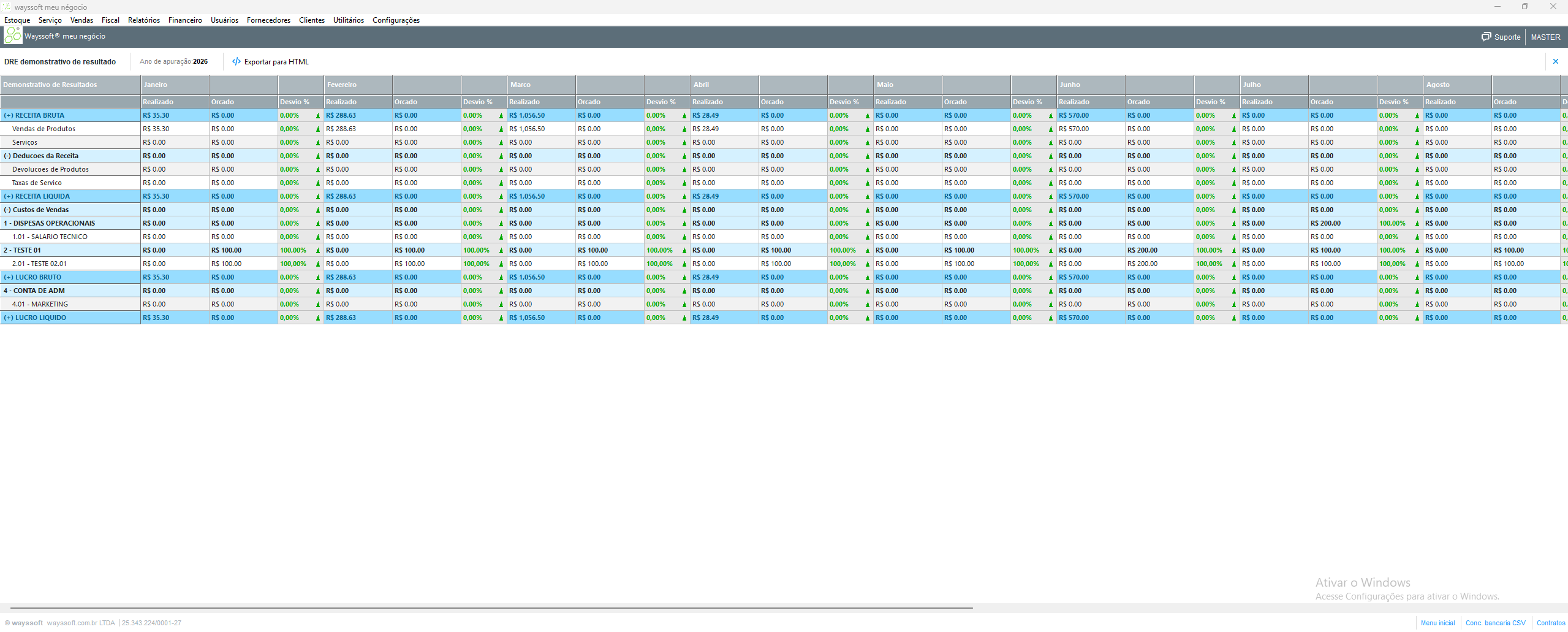Click green arrow icon in MARKETING Maio
This screenshot has height=632, width=1568.
[x=1051, y=304]
